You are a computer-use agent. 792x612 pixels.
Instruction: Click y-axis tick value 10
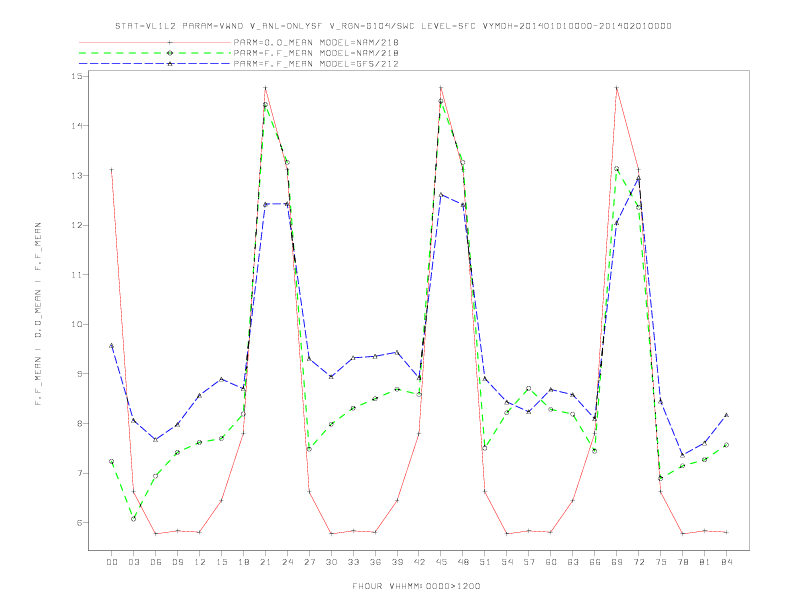[76, 324]
